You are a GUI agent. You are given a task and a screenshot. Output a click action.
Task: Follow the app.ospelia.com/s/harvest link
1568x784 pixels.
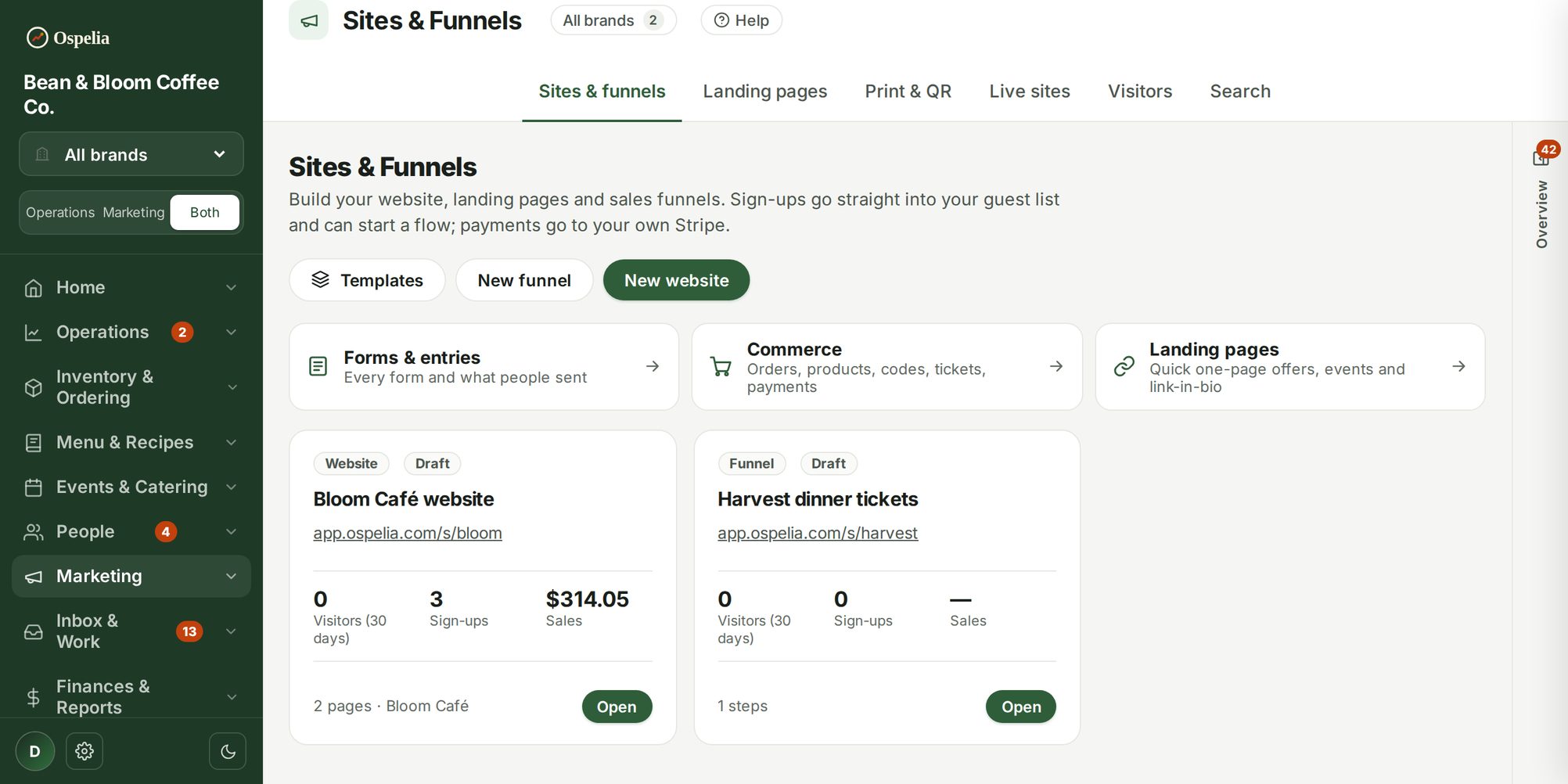click(818, 534)
